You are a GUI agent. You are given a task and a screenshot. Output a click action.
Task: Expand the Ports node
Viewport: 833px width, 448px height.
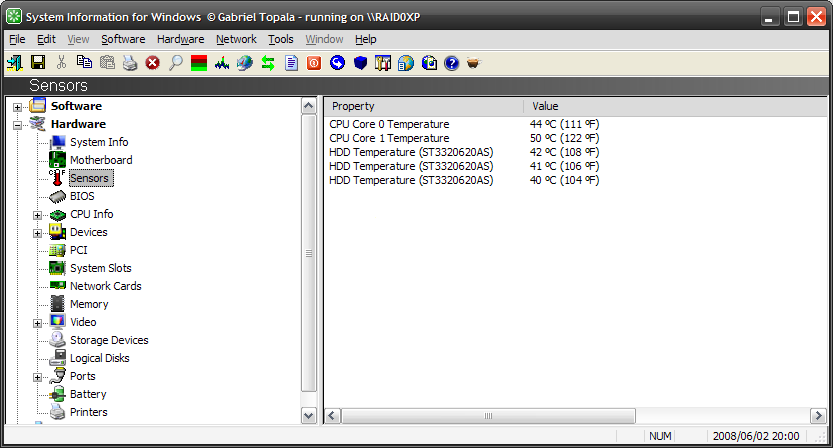pos(37,377)
